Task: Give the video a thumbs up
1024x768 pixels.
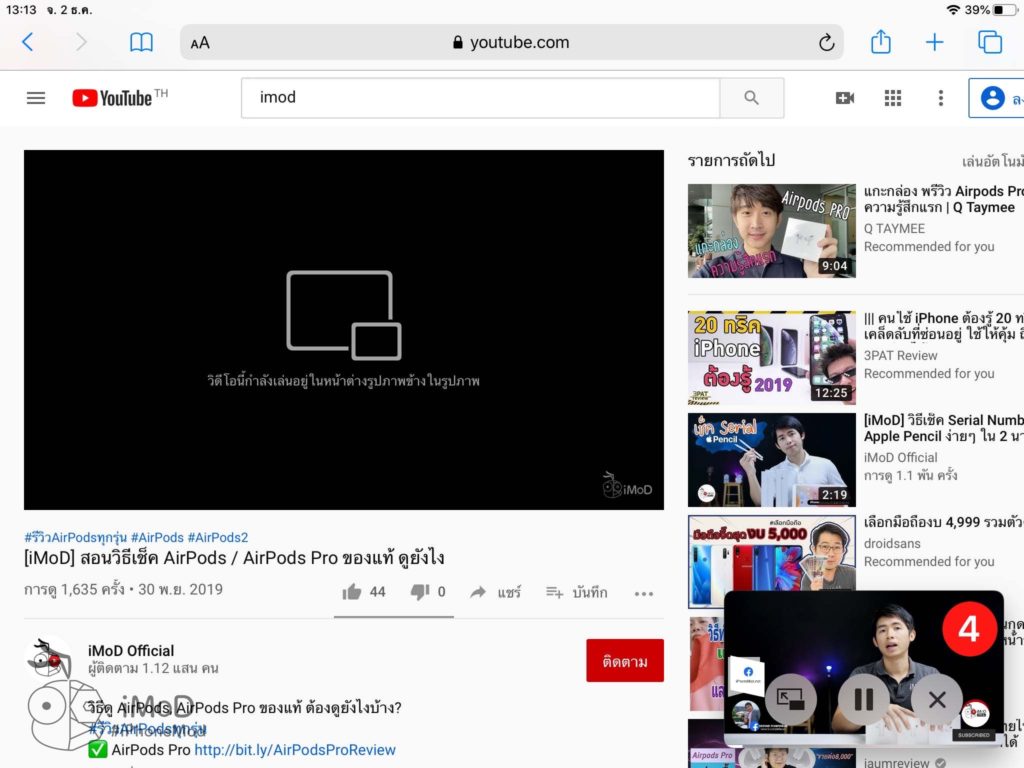Action: click(352, 591)
